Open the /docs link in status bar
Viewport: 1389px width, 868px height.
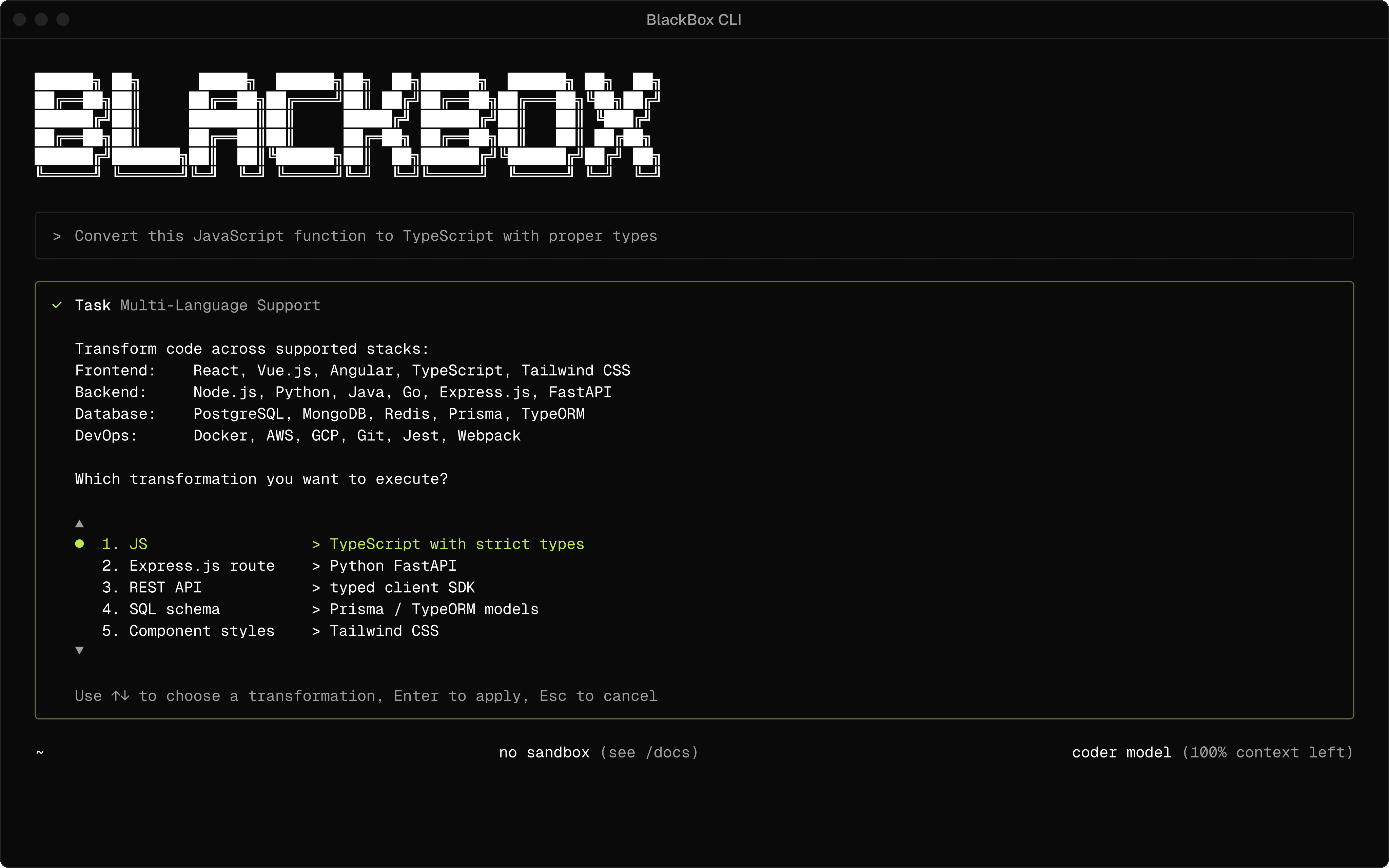click(667, 753)
